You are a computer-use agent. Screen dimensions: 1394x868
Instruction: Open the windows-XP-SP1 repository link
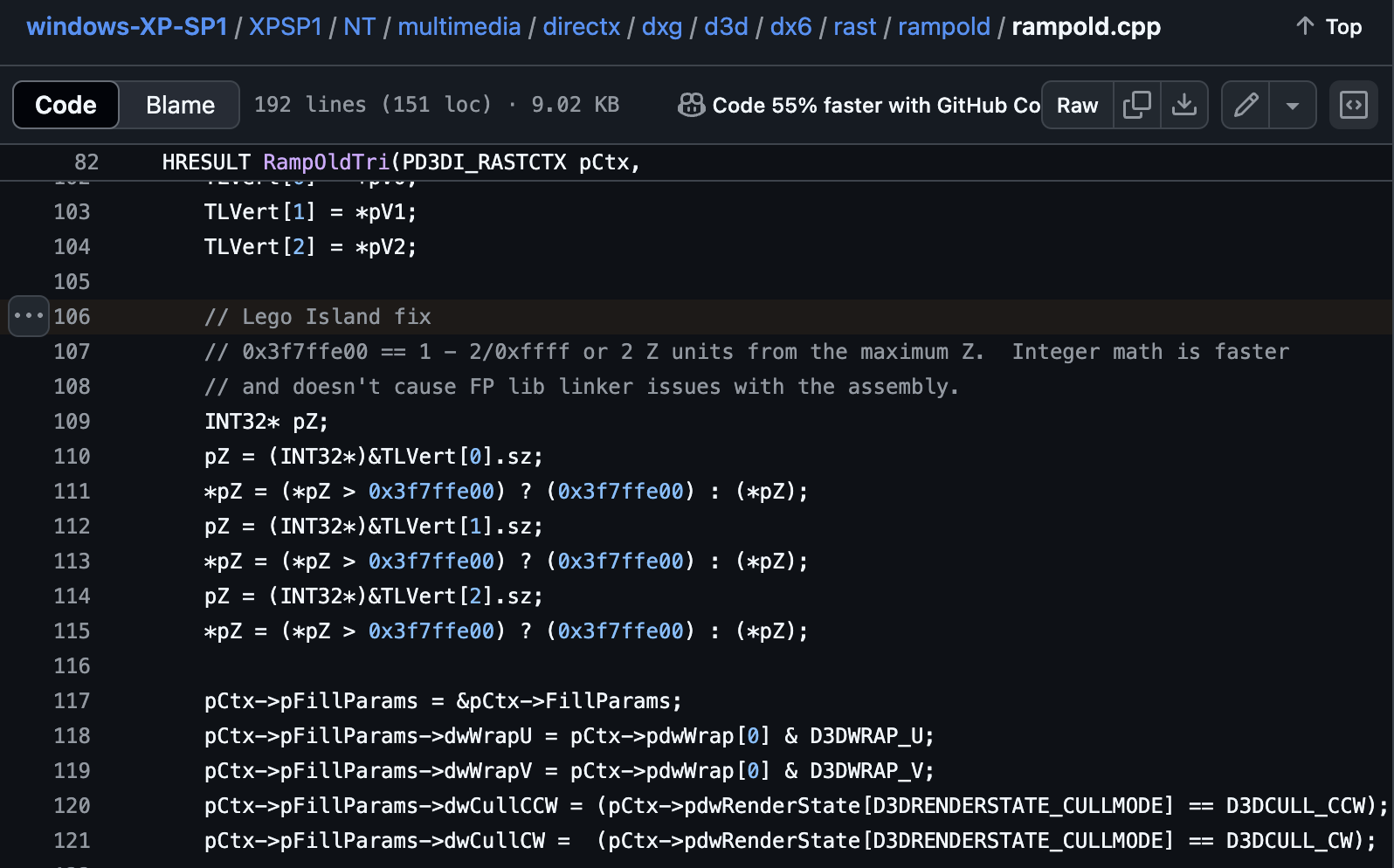pos(127,26)
